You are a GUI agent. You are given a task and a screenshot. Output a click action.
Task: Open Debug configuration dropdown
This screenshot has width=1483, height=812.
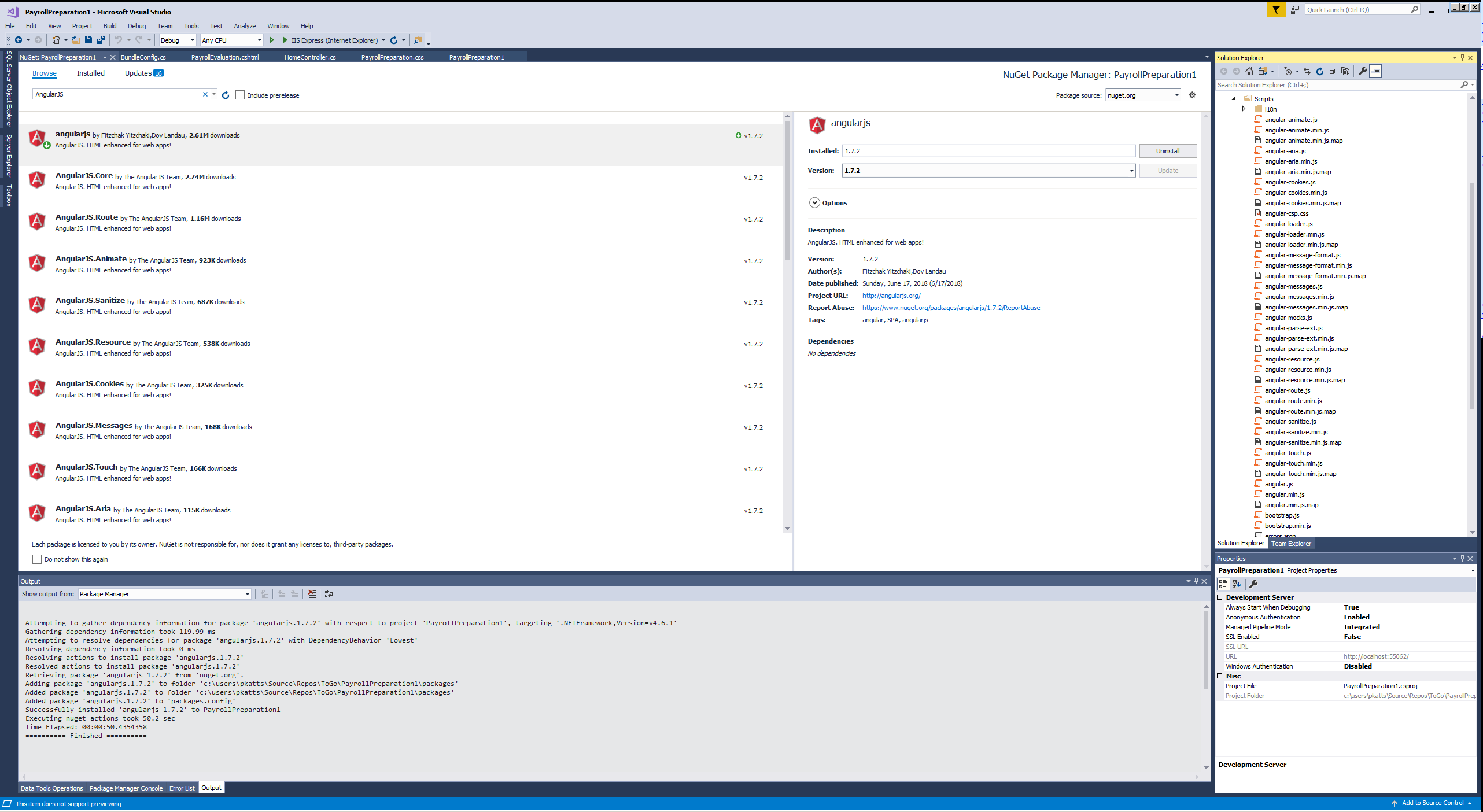(x=178, y=40)
